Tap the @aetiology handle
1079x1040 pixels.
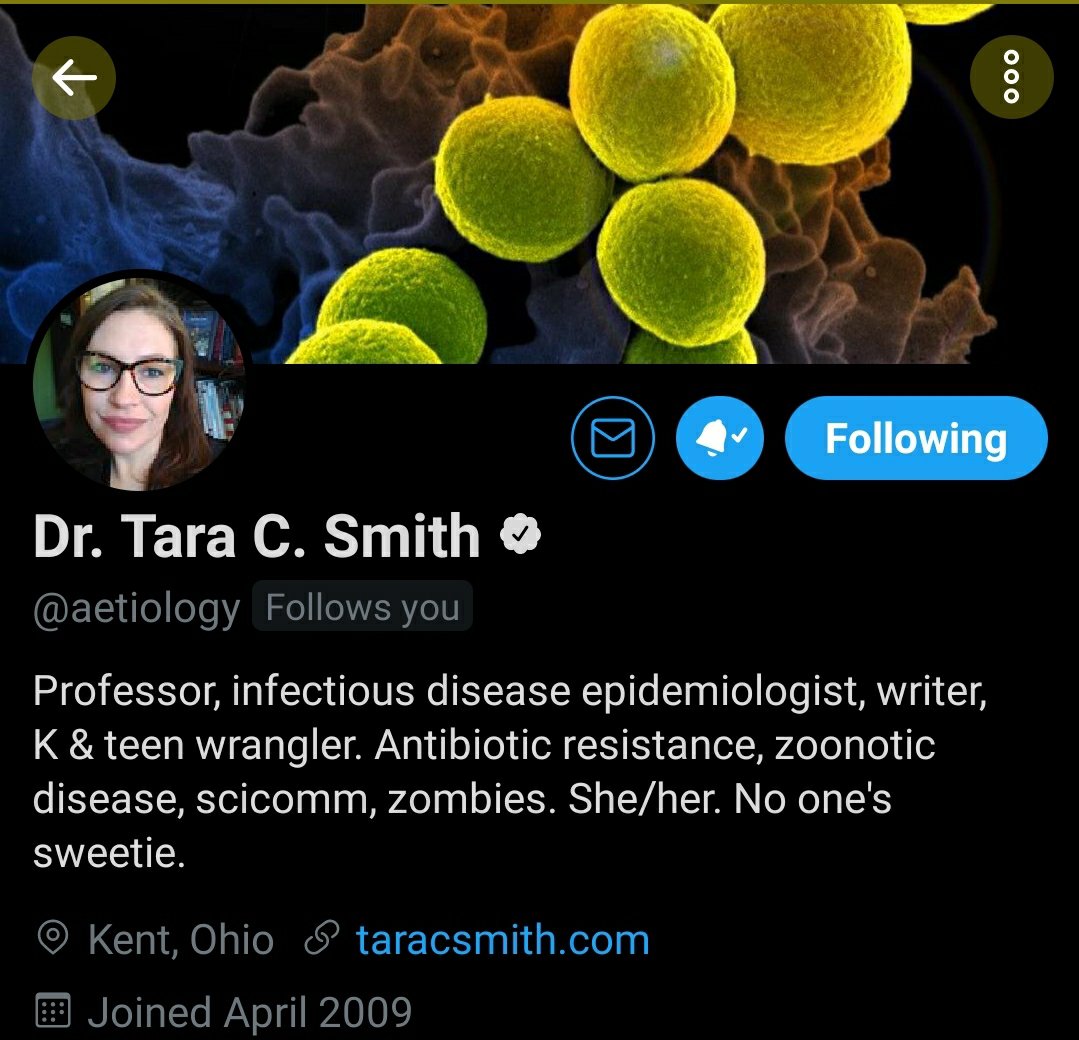click(x=136, y=608)
